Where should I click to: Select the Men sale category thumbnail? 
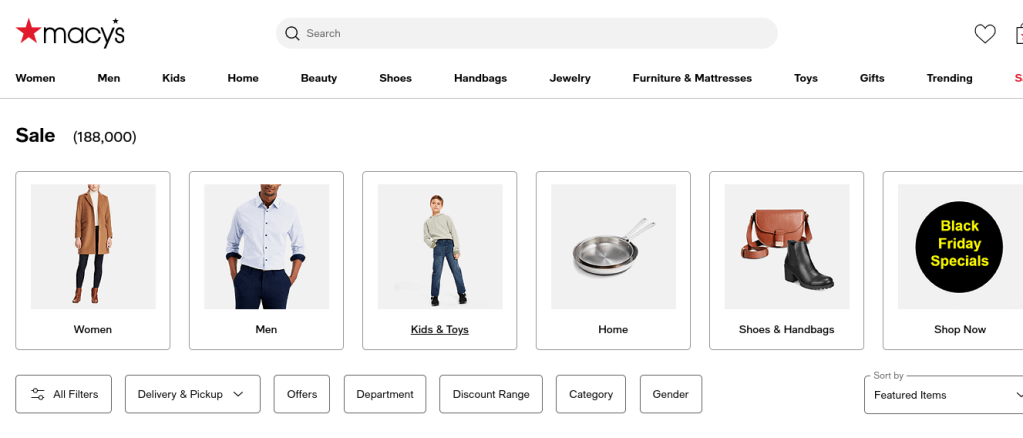(266, 246)
